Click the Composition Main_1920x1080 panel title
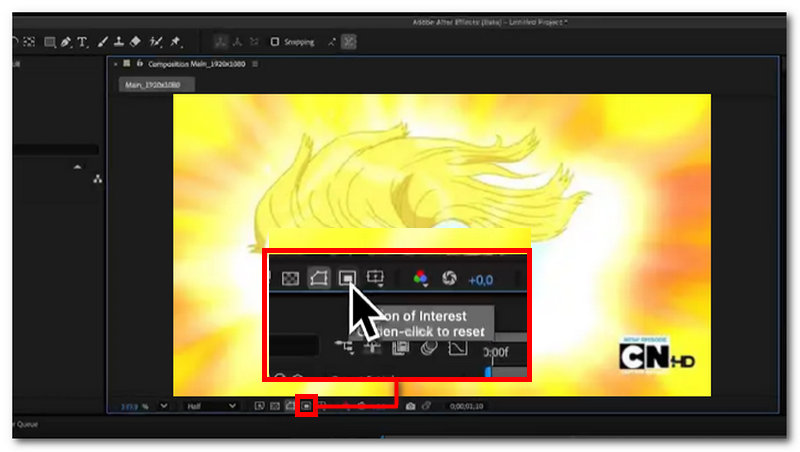The height and width of the screenshot is (452, 800). coord(196,64)
